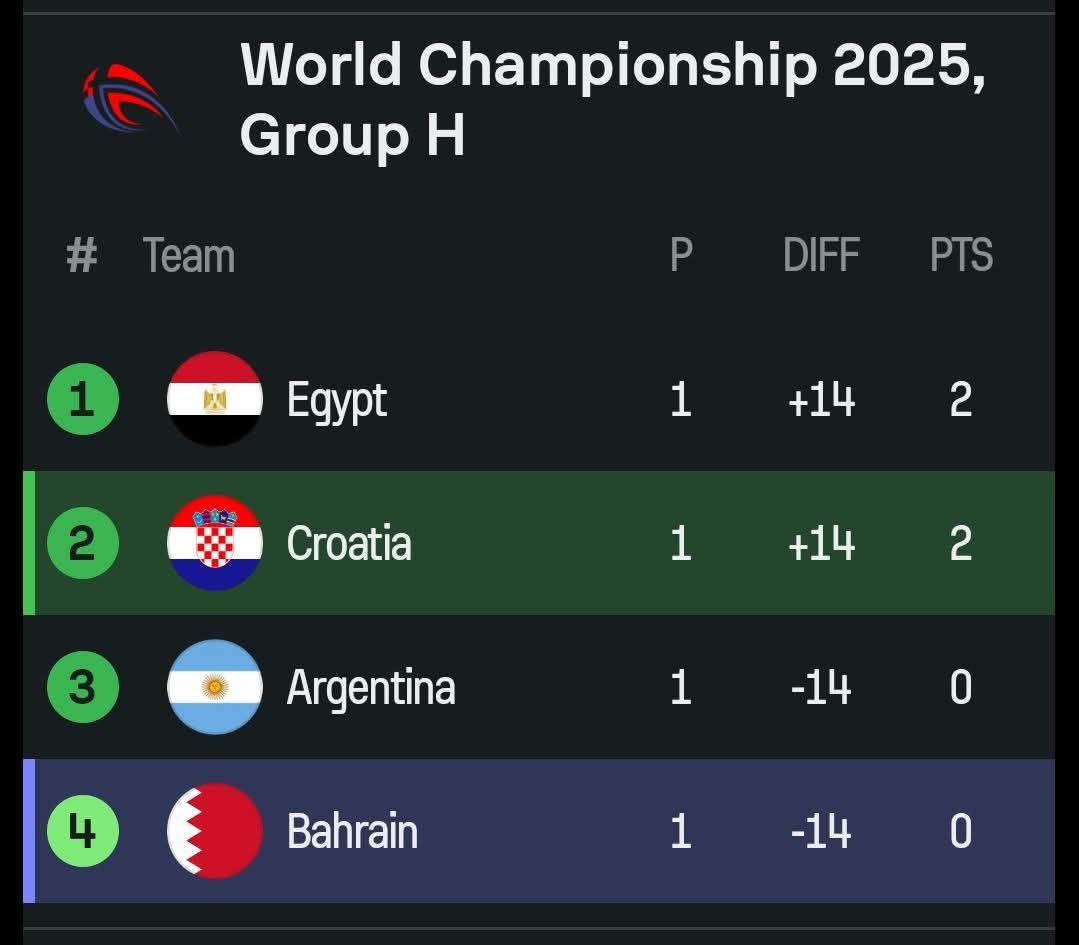Select the Argentina flag icon
The image size is (1079, 945).
point(216,686)
